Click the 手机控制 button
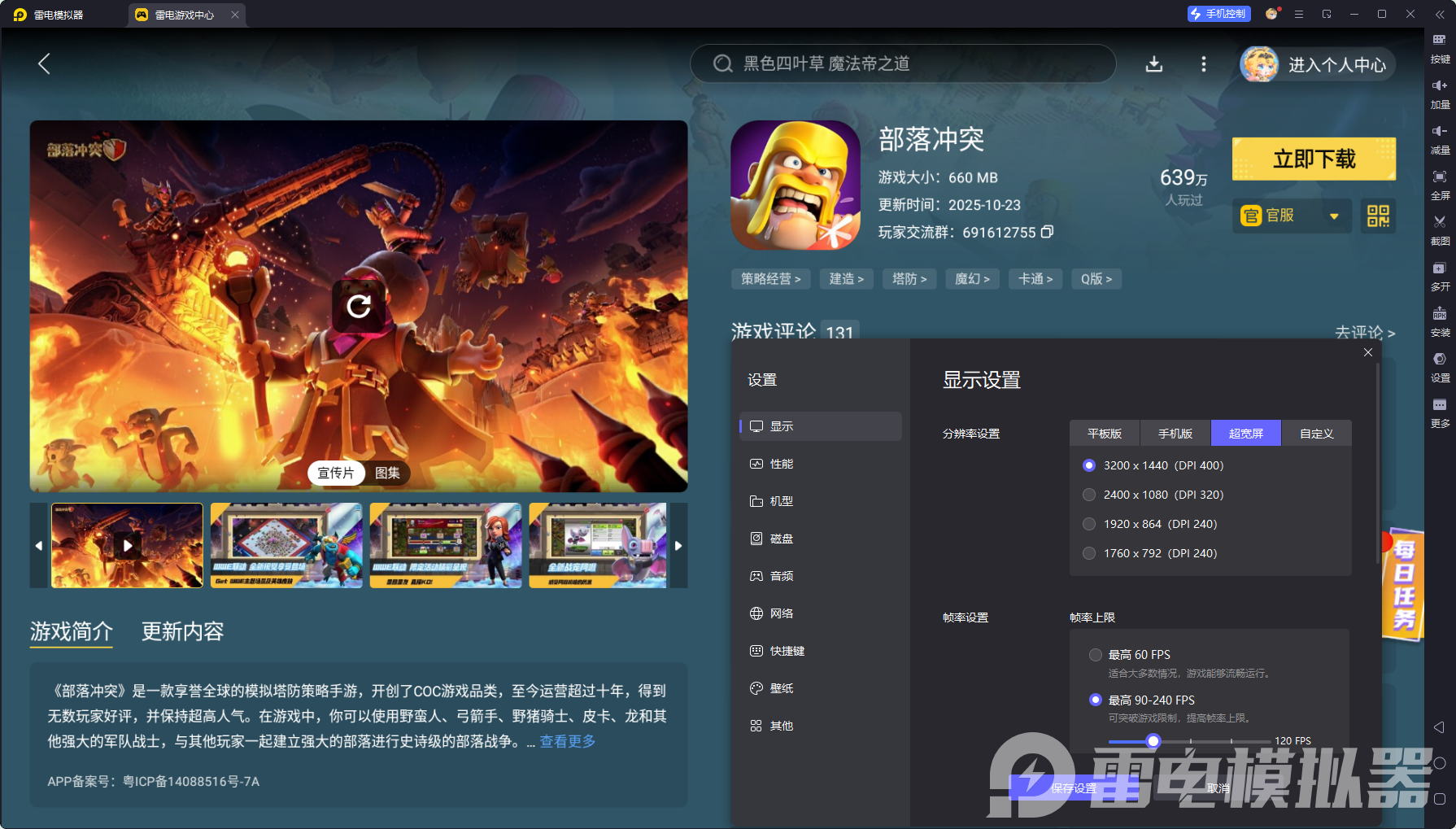The height and width of the screenshot is (829, 1456). [x=1218, y=14]
